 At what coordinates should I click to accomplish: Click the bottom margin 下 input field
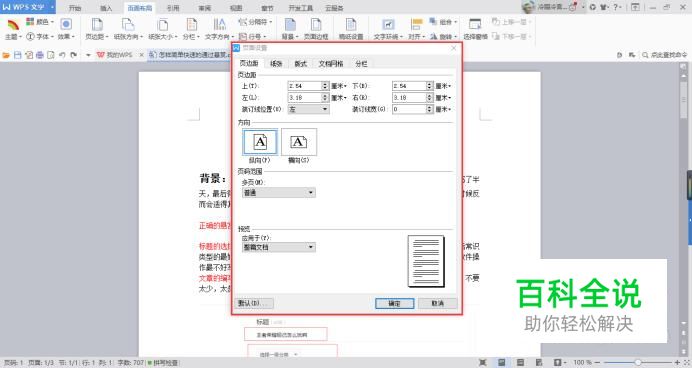pos(409,86)
